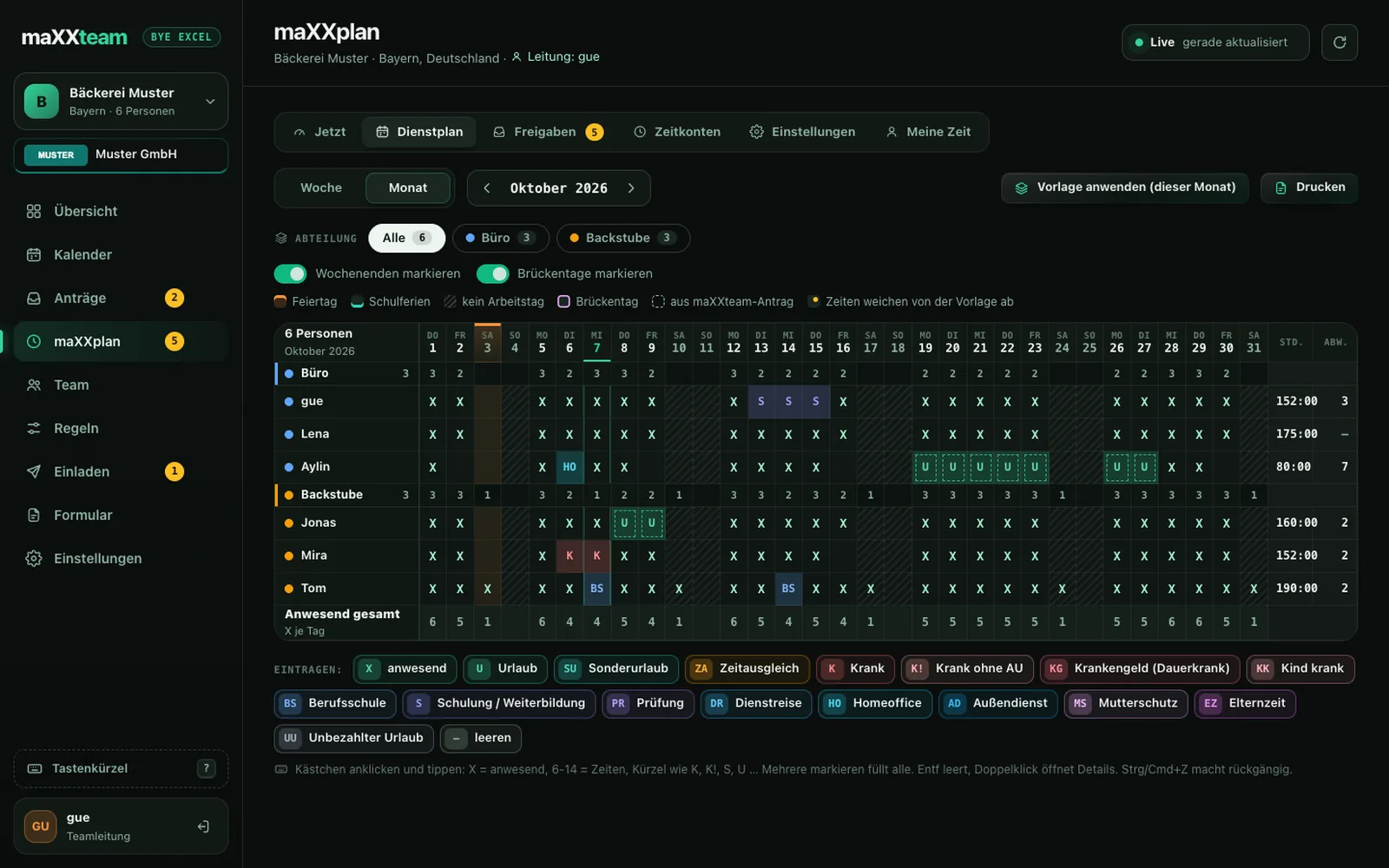The width and height of the screenshot is (1389, 868).
Task: Click the refresh icon button
Action: click(x=1340, y=43)
